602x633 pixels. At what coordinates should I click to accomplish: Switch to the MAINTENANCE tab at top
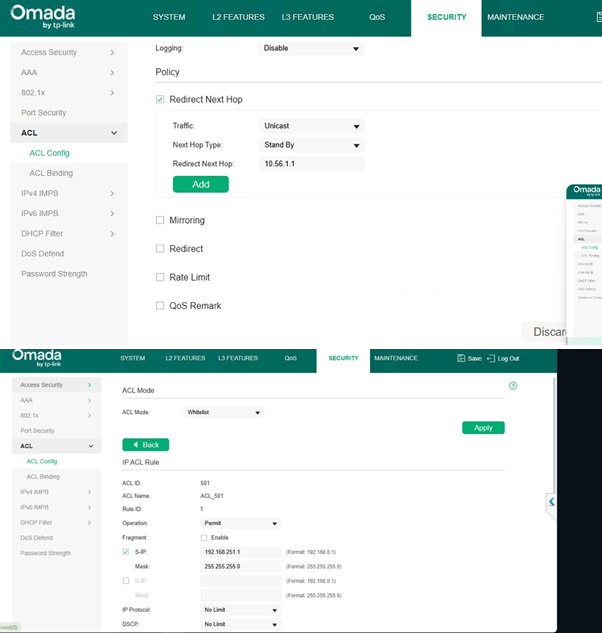pos(515,17)
